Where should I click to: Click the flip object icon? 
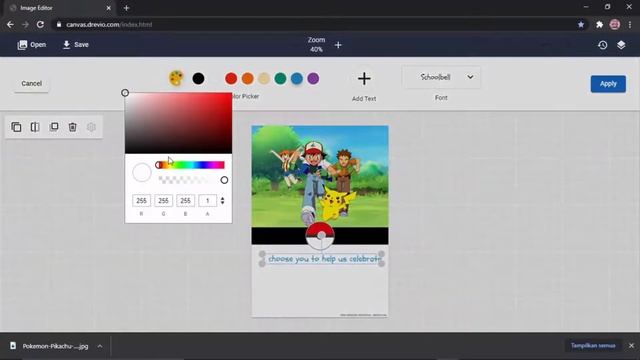pyautogui.click(x=35, y=127)
